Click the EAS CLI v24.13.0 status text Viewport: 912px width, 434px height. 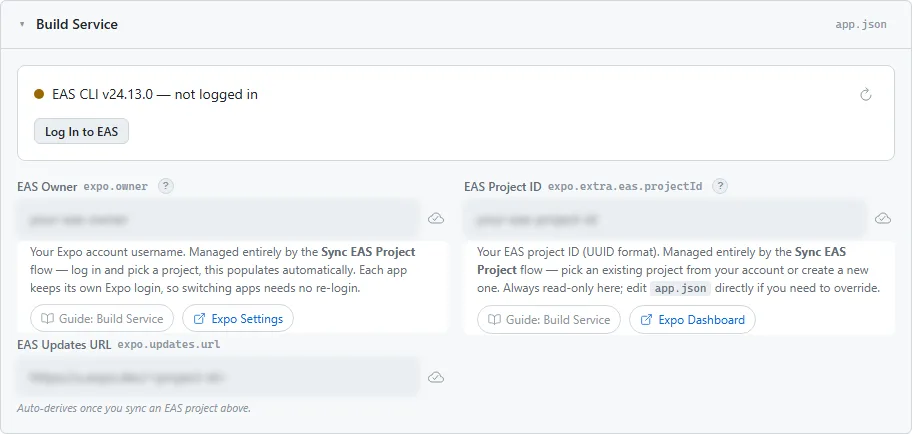pyautogui.click(x=155, y=94)
